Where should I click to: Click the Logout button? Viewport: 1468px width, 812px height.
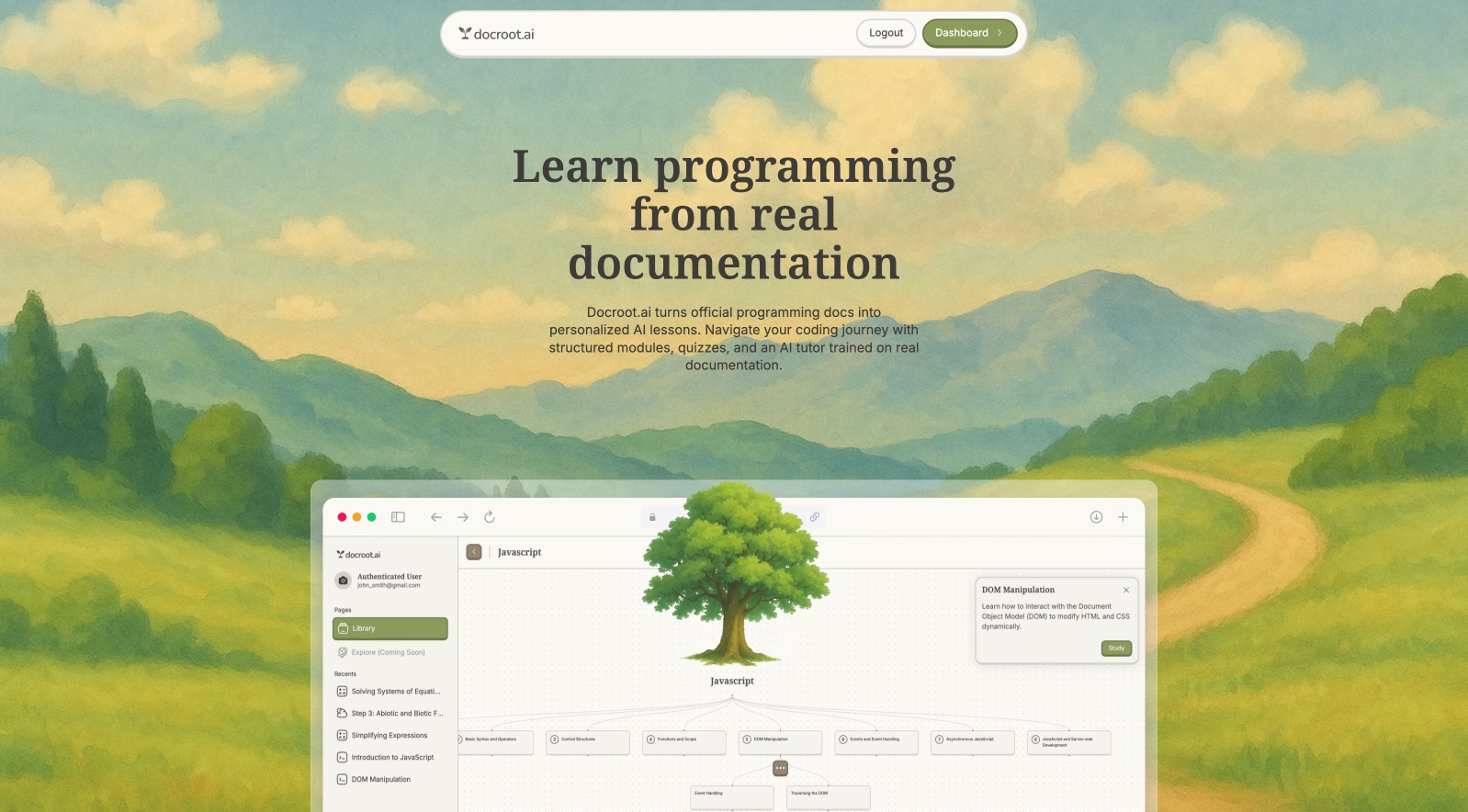886,33
